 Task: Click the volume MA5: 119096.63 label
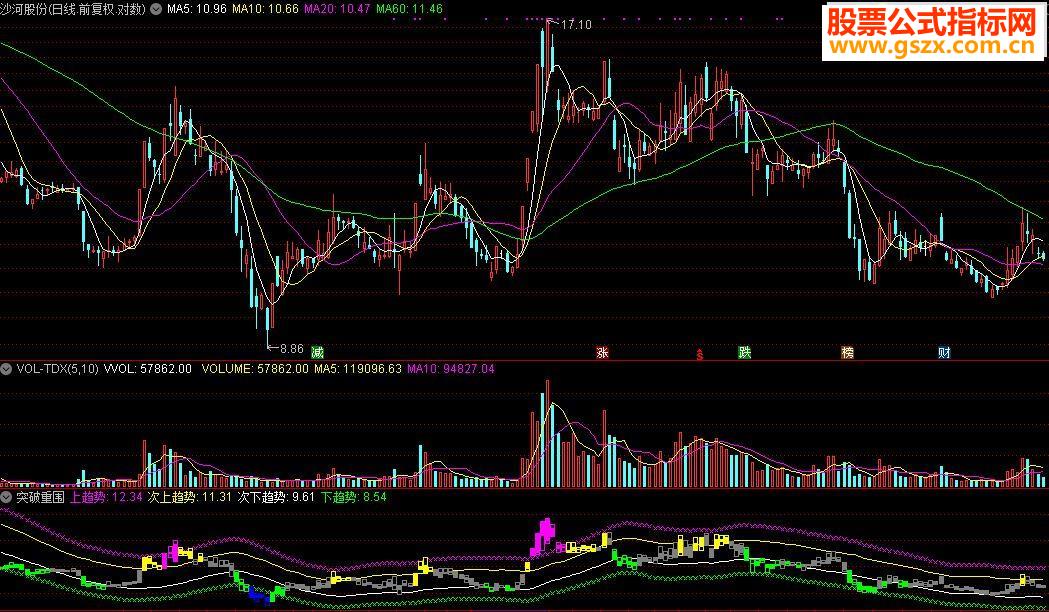pos(358,369)
